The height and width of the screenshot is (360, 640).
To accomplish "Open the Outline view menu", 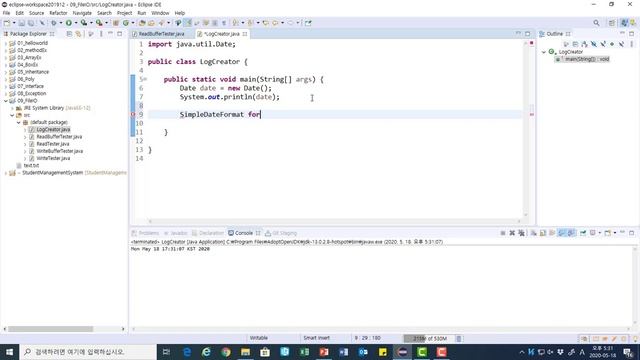I will click(632, 44).
